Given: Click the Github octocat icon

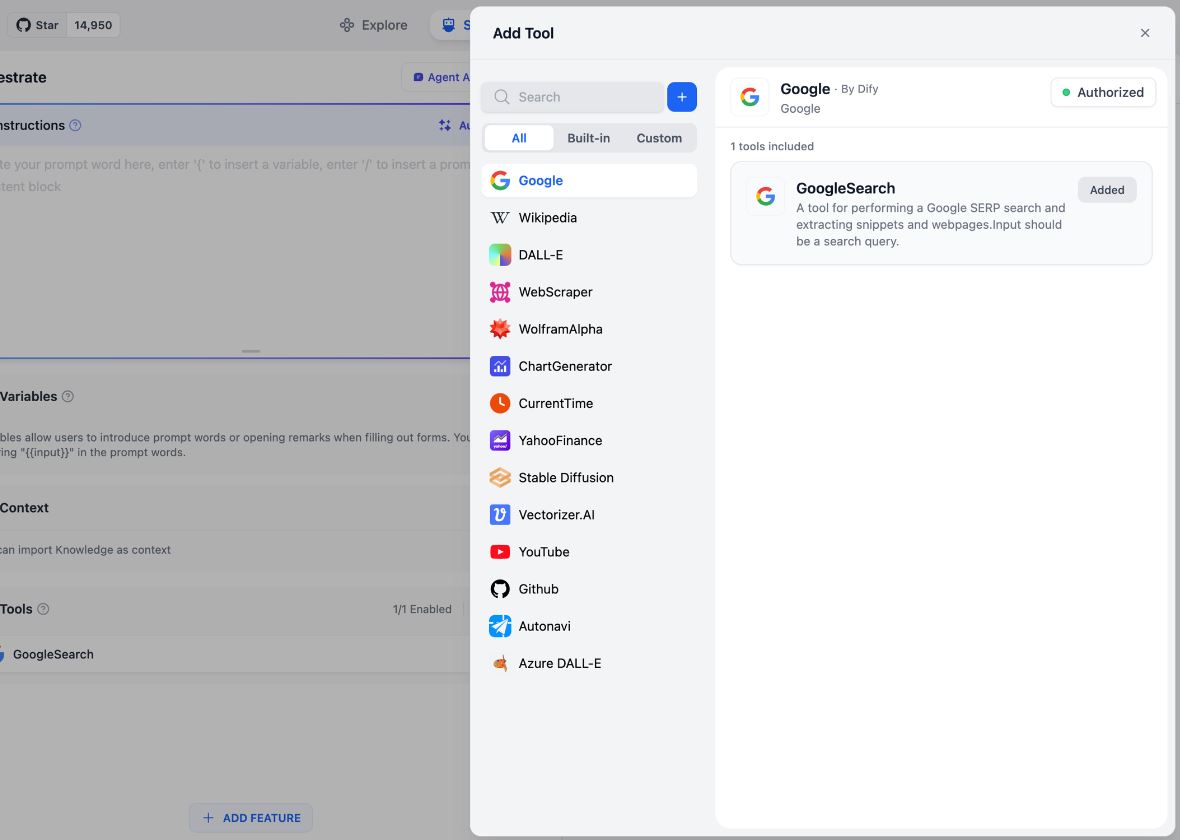Looking at the screenshot, I should point(500,589).
